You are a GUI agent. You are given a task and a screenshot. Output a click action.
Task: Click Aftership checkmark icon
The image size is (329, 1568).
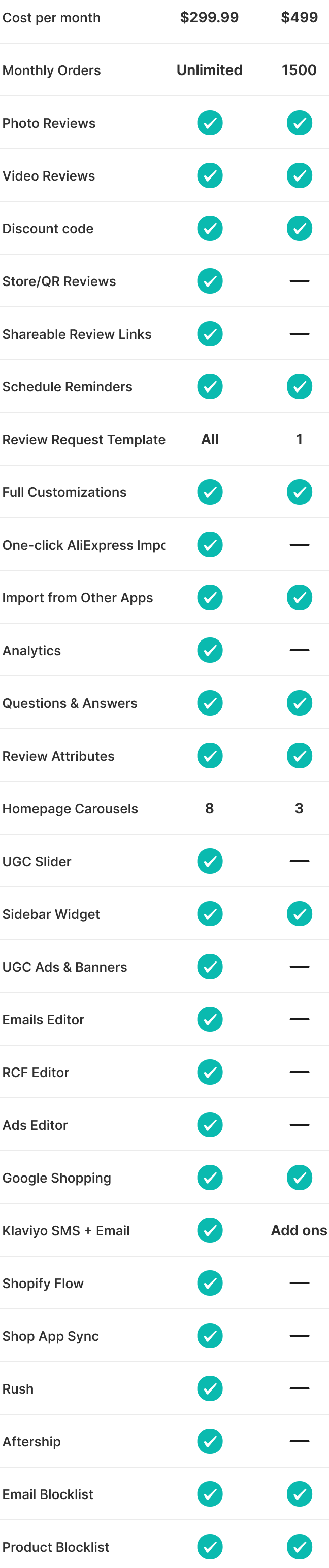click(210, 1441)
